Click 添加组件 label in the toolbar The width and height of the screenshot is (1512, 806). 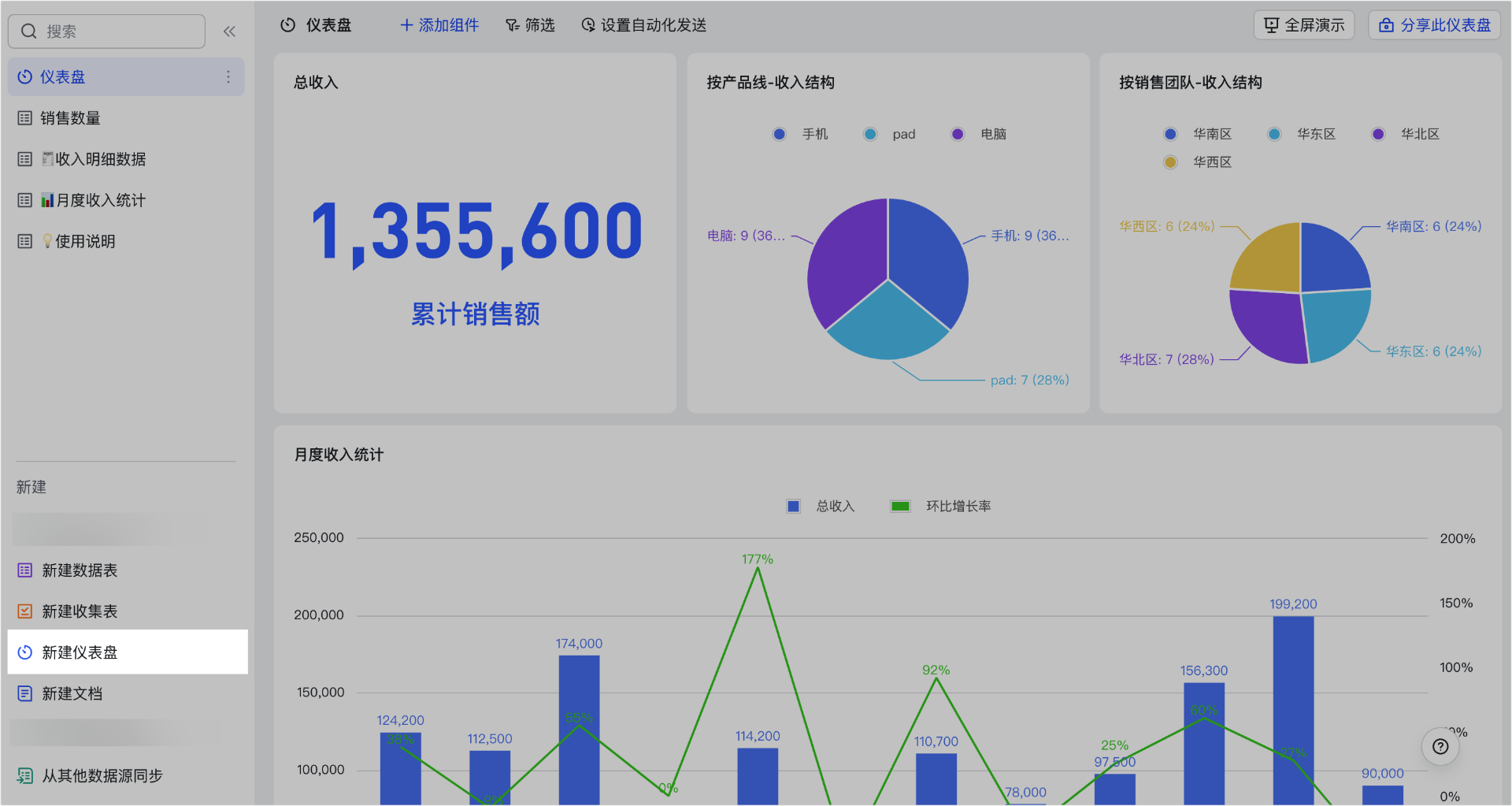(449, 25)
